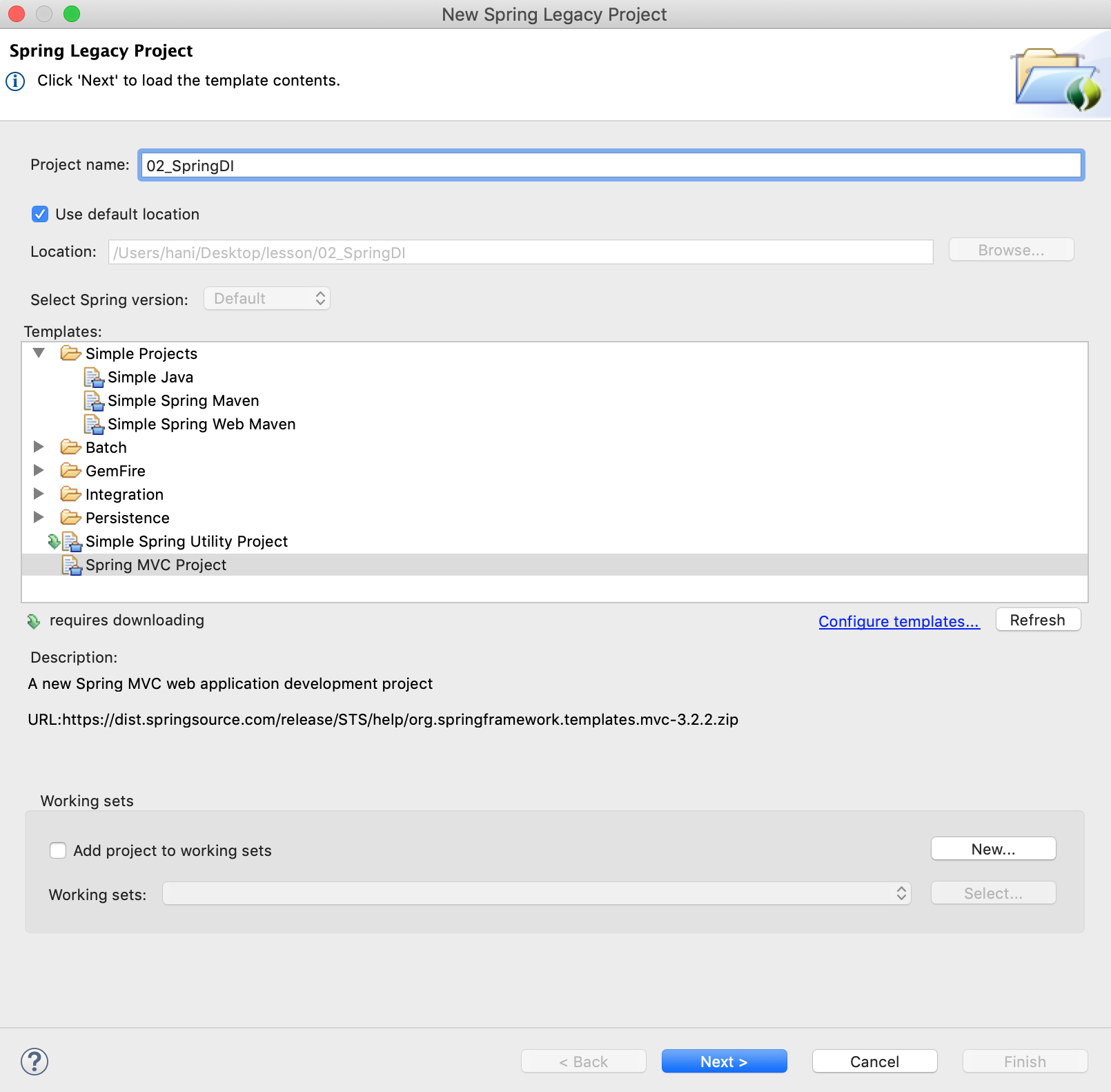Screen dimensions: 1111x1092
Task: Expand the Integration templates folder
Action: coord(39,494)
